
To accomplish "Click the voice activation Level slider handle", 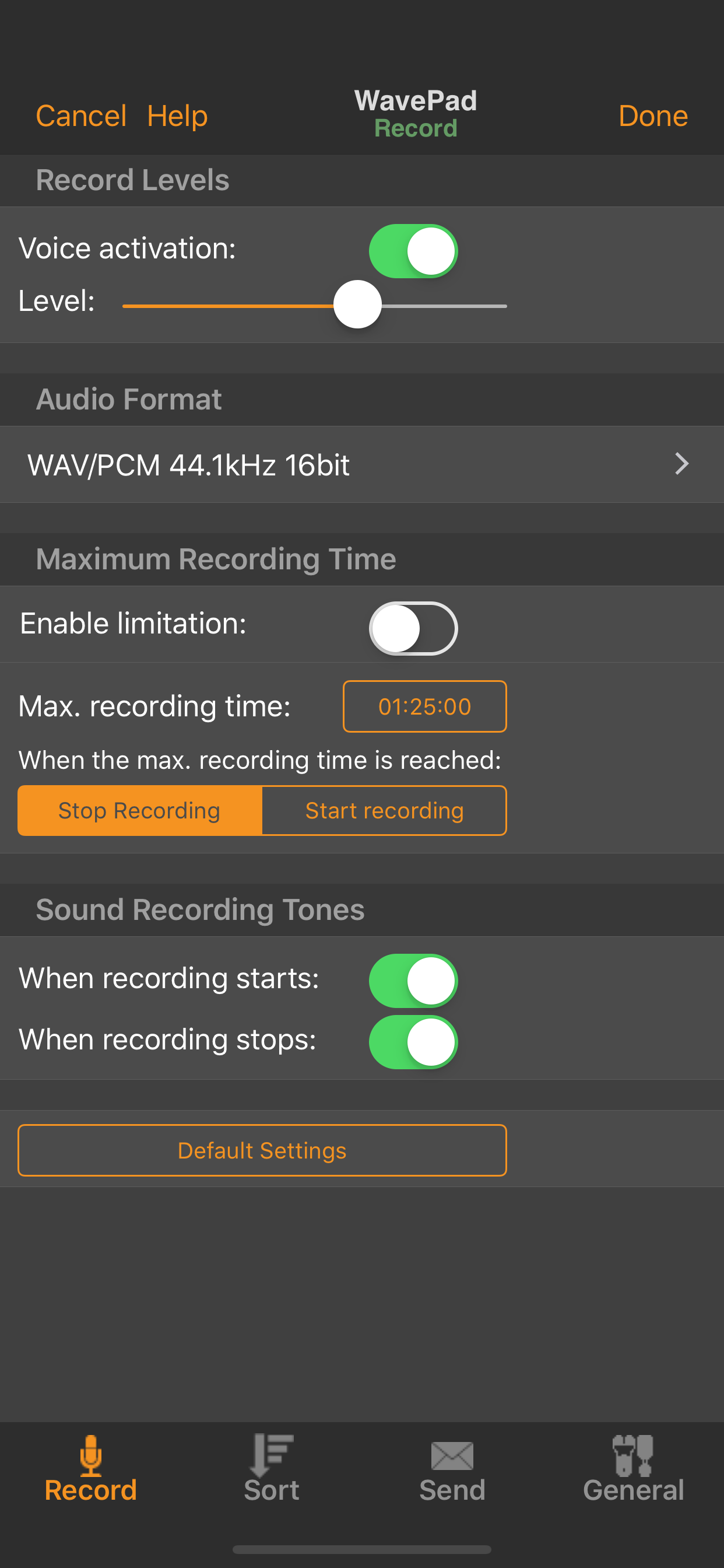I will [358, 304].
